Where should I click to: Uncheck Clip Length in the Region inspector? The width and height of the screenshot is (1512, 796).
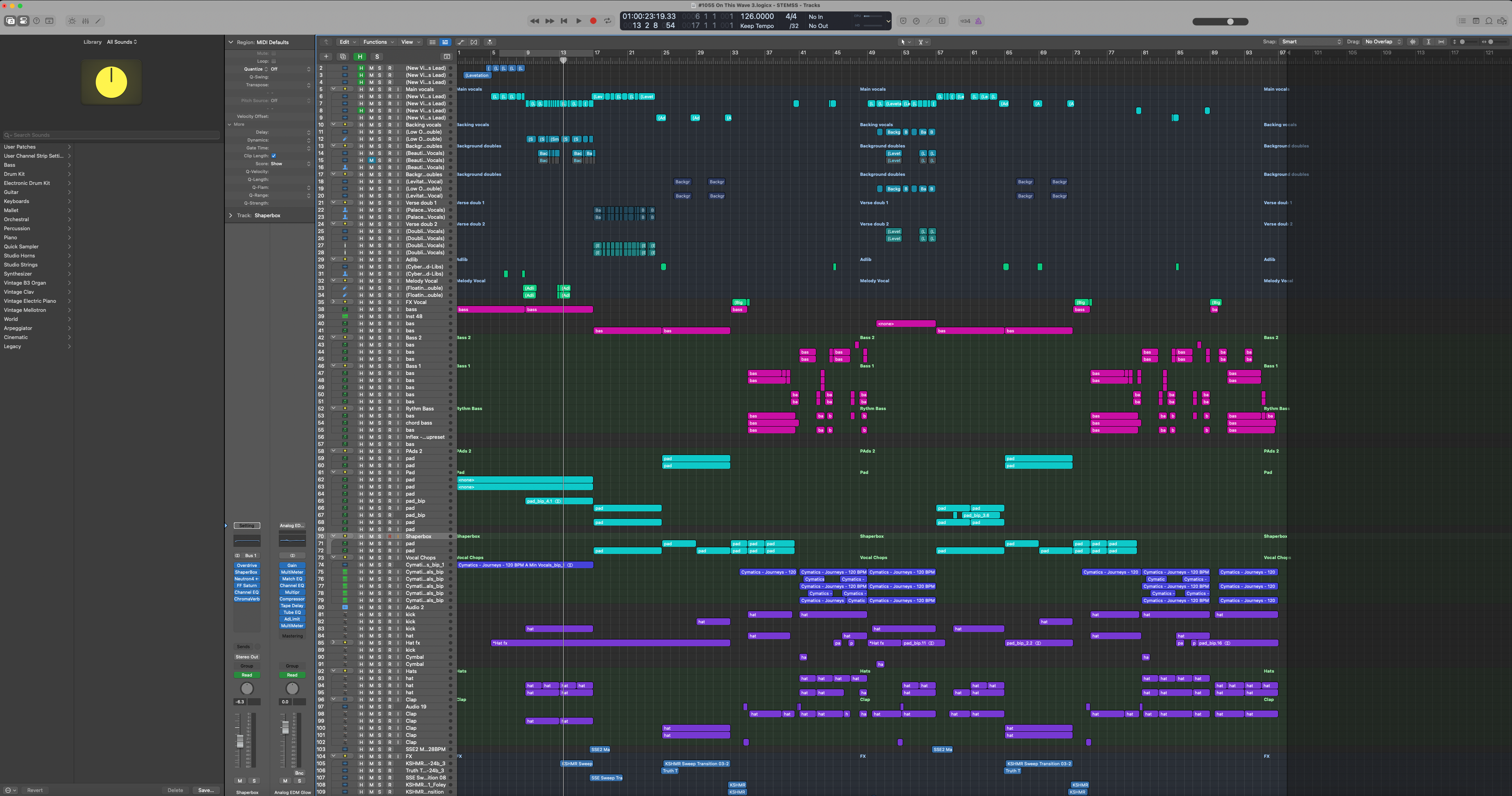coord(274,156)
